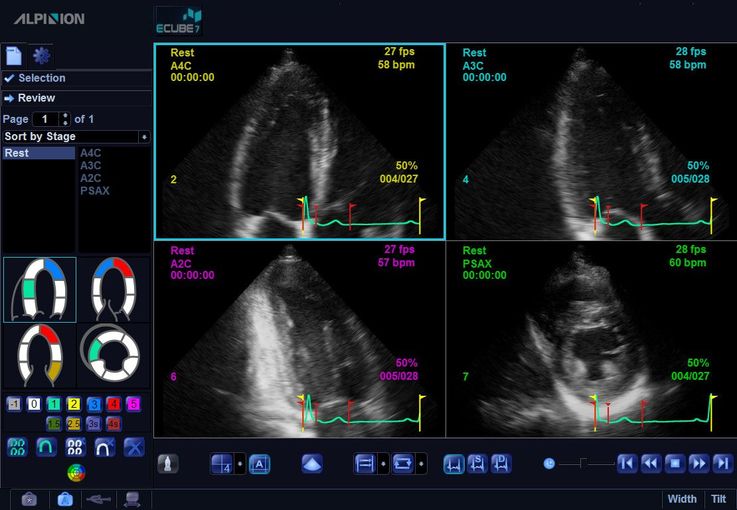Skip to the last frame

pos(722,463)
